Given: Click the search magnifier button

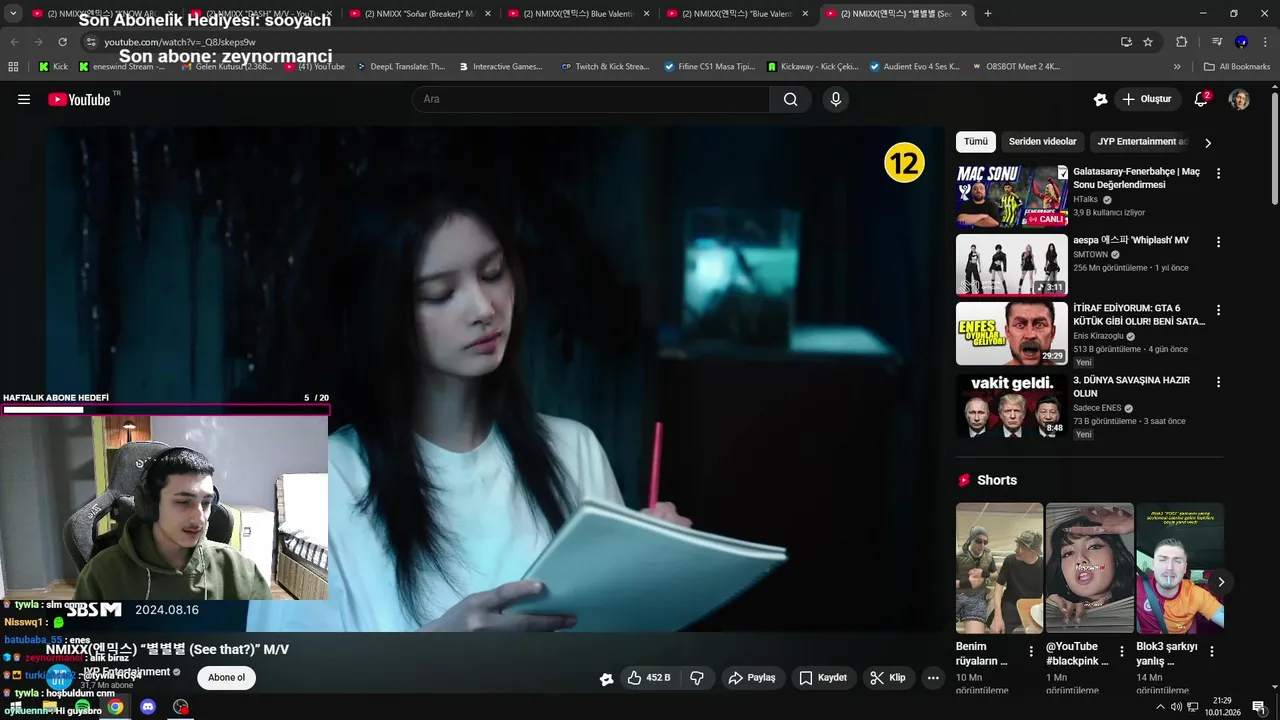Looking at the screenshot, I should pos(790,99).
